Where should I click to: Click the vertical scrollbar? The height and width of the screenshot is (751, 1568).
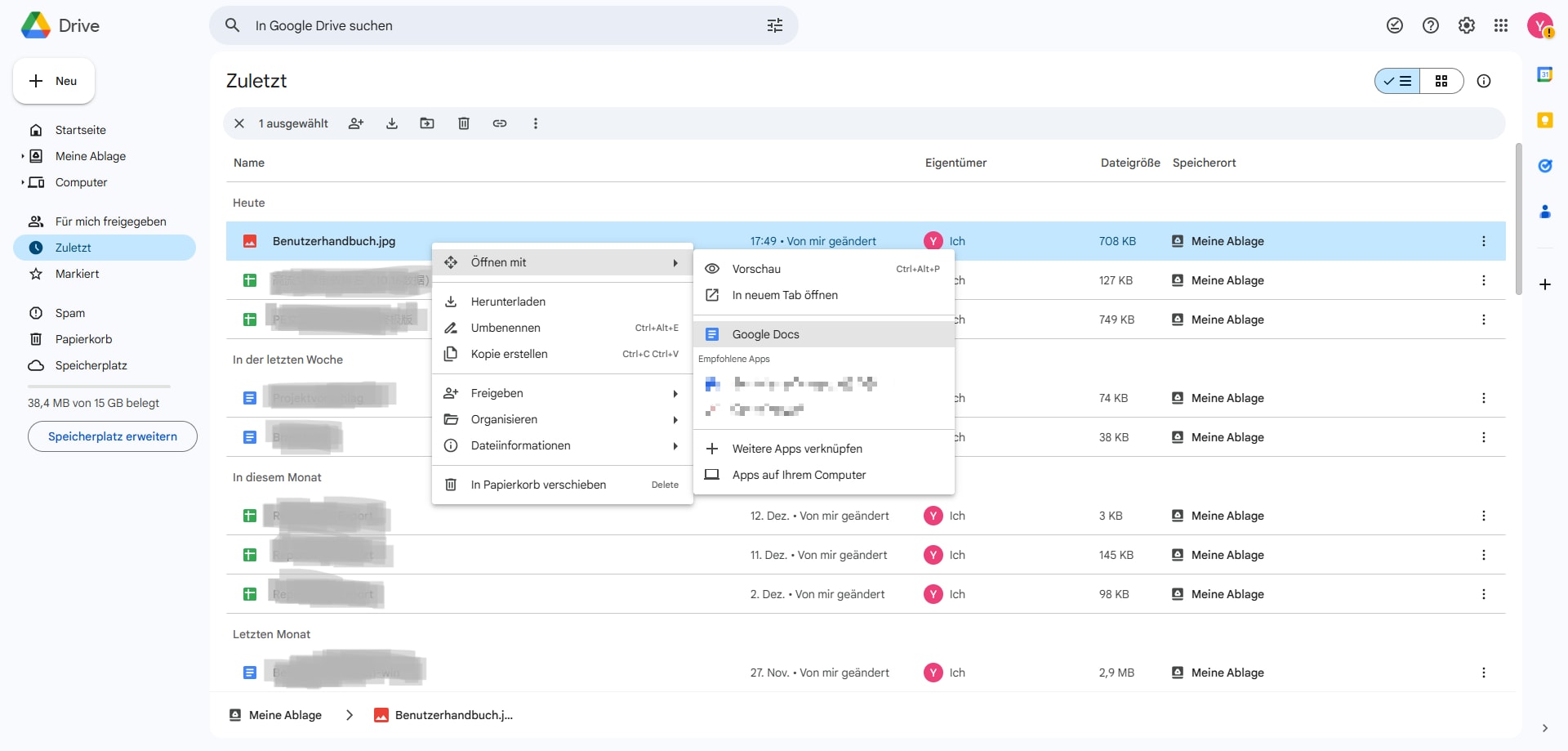tap(1518, 219)
